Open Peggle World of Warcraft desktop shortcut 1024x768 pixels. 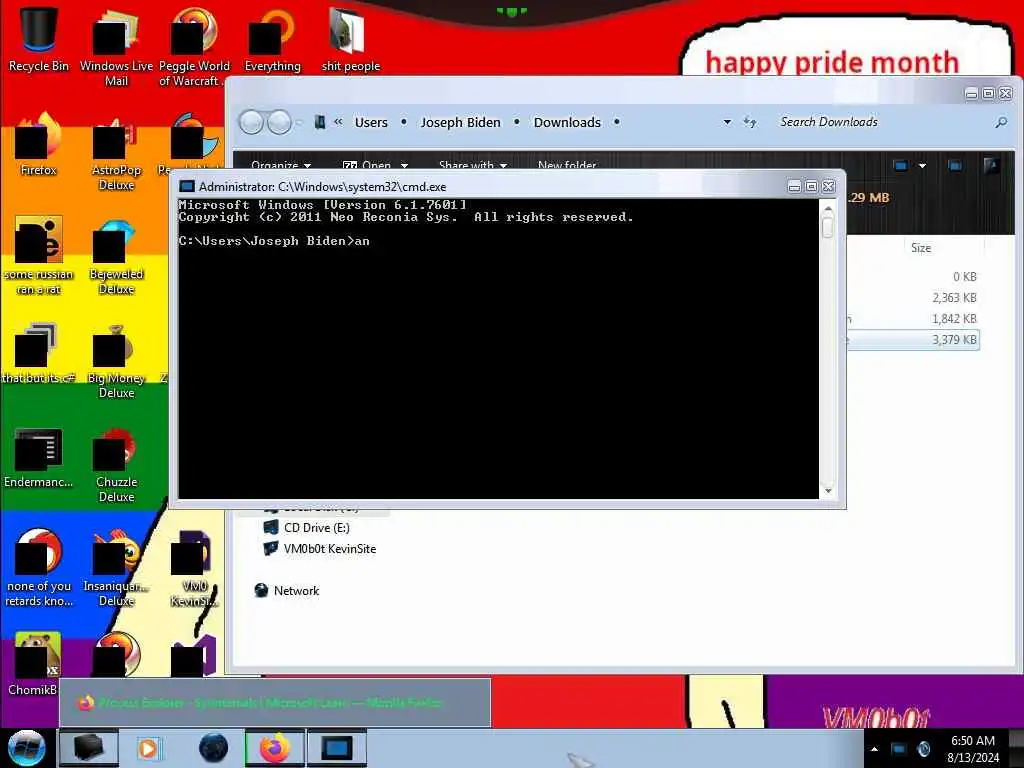coord(194,47)
